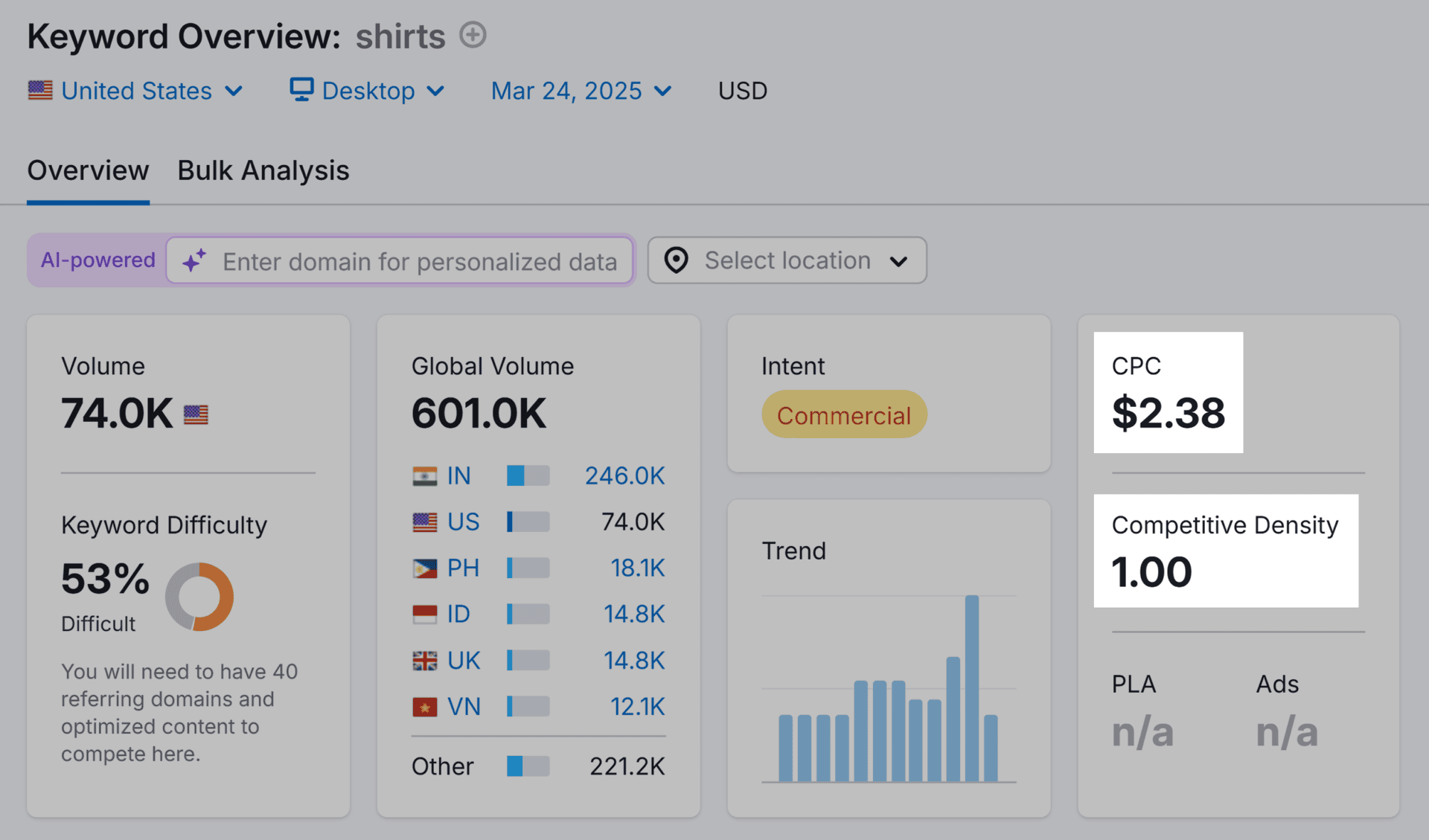Select the Overview tab
Viewport: 1429px width, 840px height.
pyautogui.click(x=88, y=170)
